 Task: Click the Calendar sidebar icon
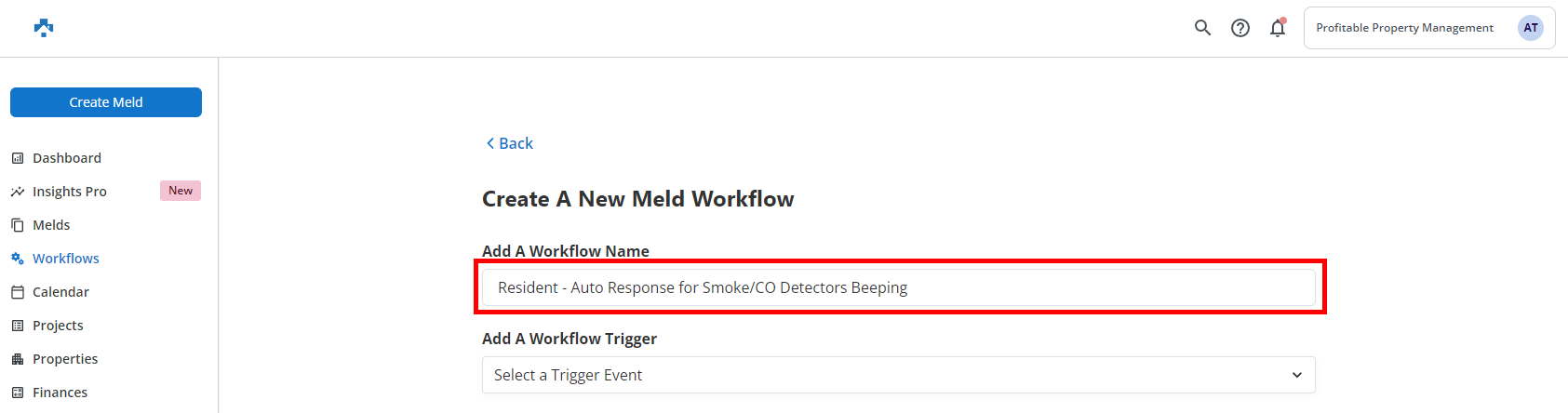(x=18, y=292)
